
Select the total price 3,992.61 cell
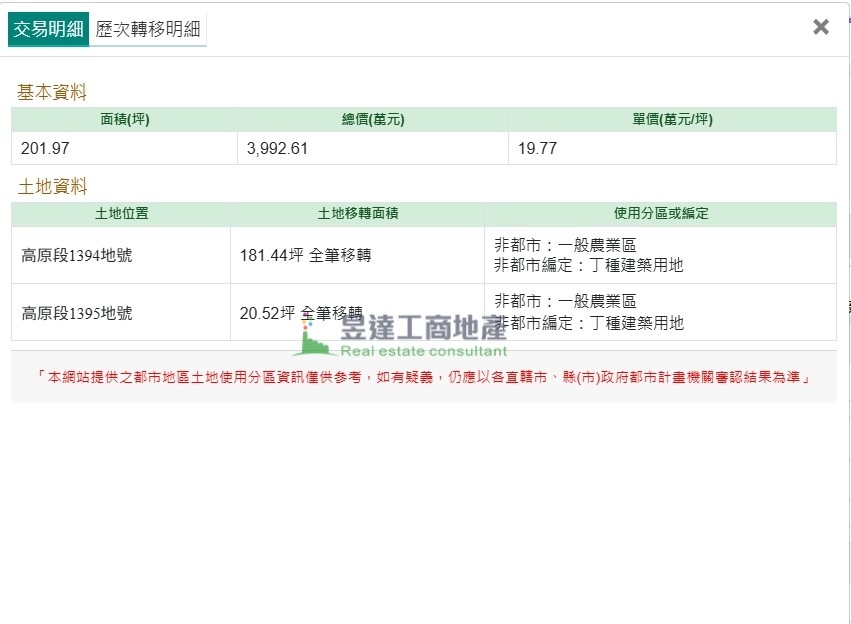[278, 148]
